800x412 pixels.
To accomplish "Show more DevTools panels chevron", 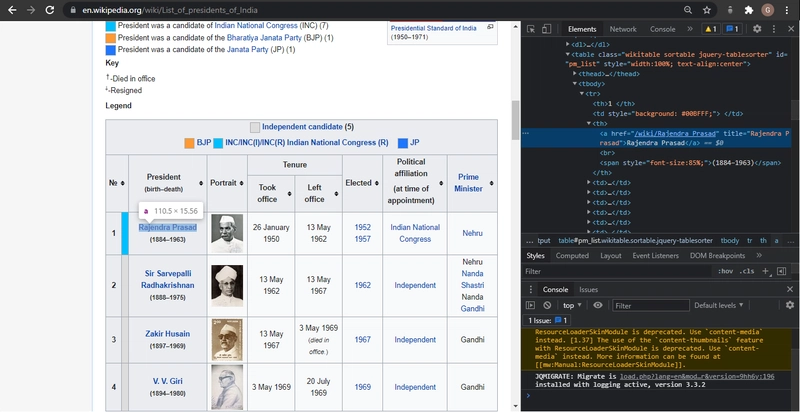I will tap(690, 29).
